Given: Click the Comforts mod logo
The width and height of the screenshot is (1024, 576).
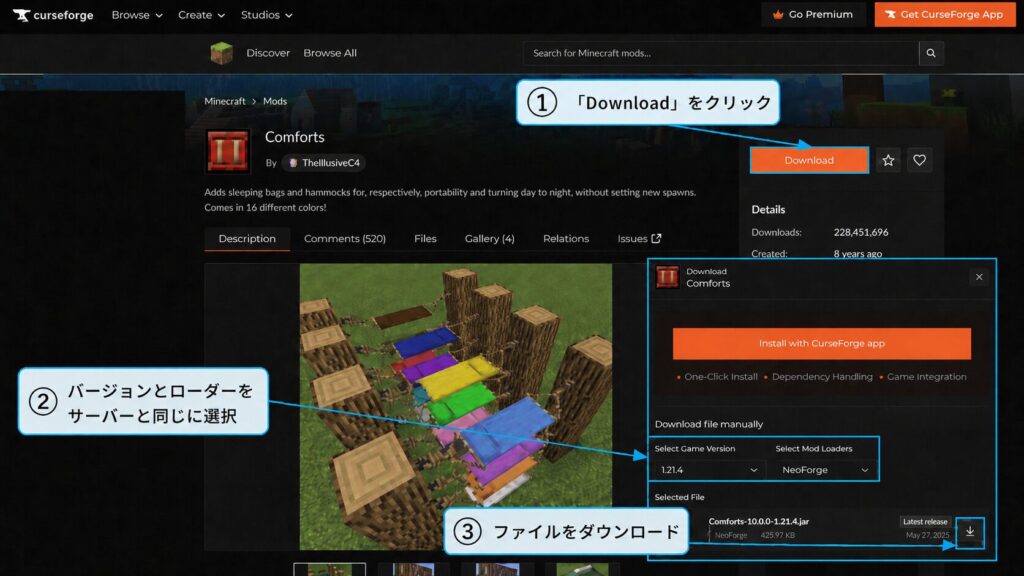Looking at the screenshot, I should [228, 151].
